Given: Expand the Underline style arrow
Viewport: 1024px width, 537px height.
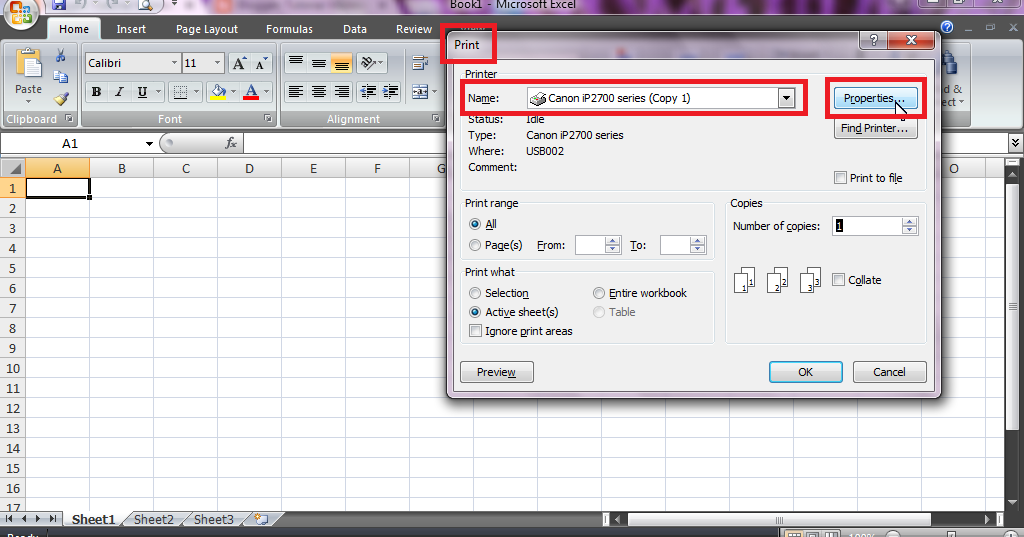Looking at the screenshot, I should coord(158,92).
